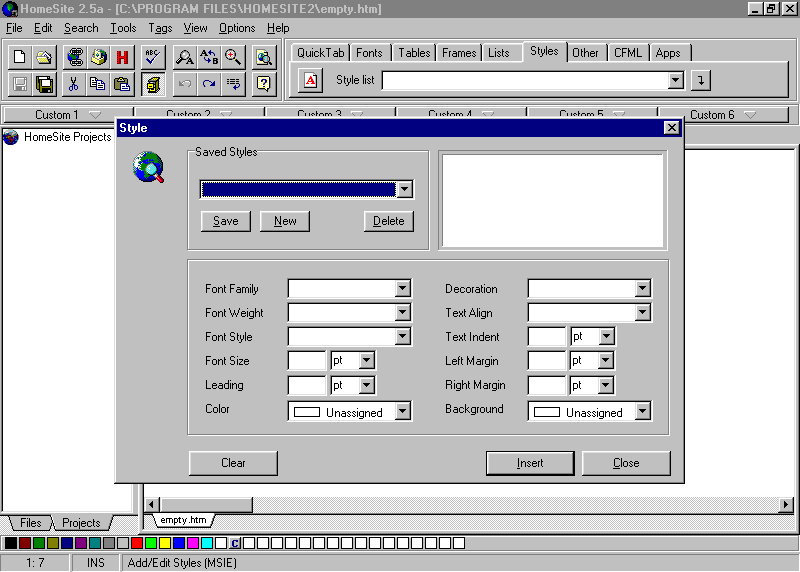Click the HomeSite Projects globe tree icon
This screenshot has width=800, height=572.
[11, 137]
